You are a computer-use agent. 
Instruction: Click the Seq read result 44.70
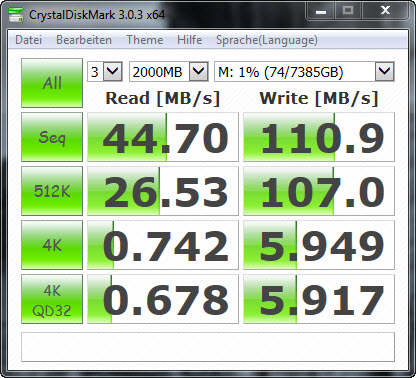(x=163, y=137)
